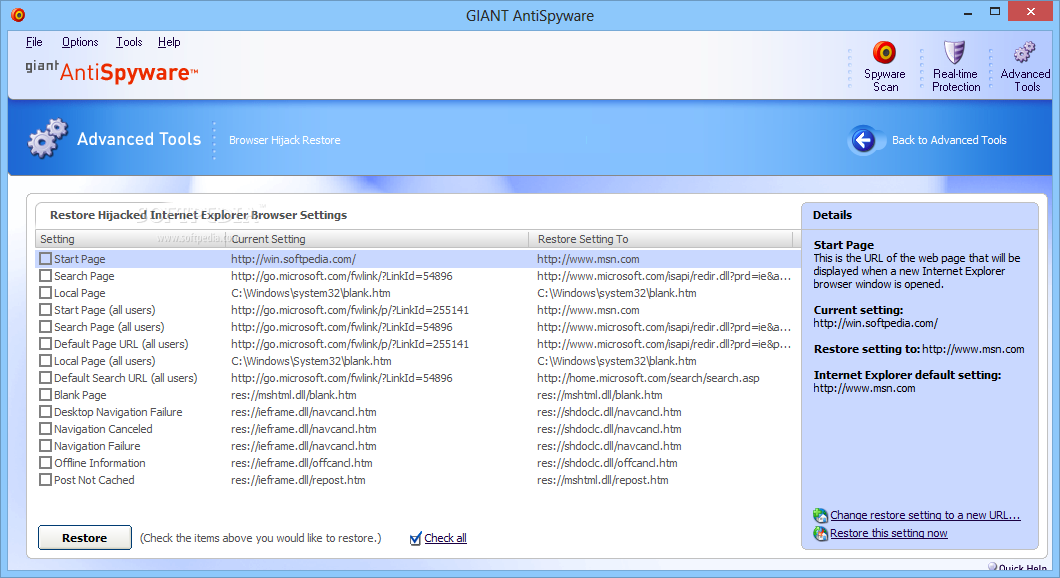Open Advanced Tools gears icon in toolbar
Screen dimensions: 1060x578
[1024, 52]
